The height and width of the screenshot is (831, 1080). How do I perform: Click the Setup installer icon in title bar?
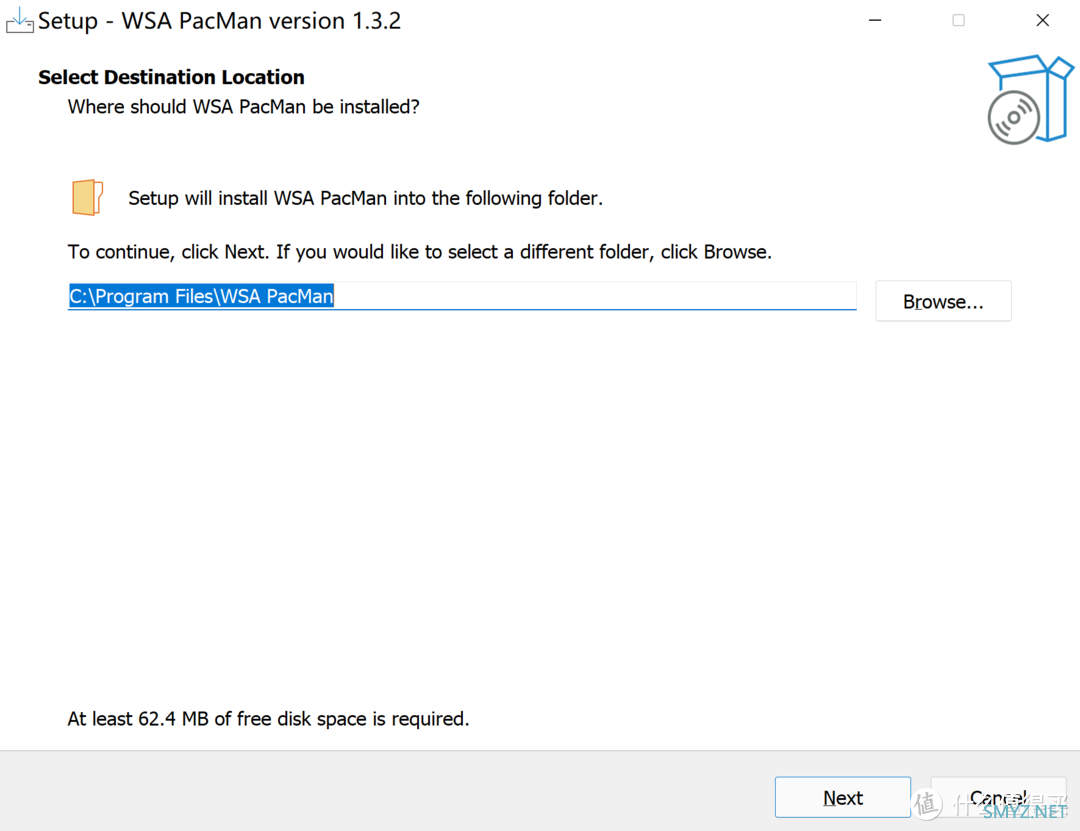19,21
